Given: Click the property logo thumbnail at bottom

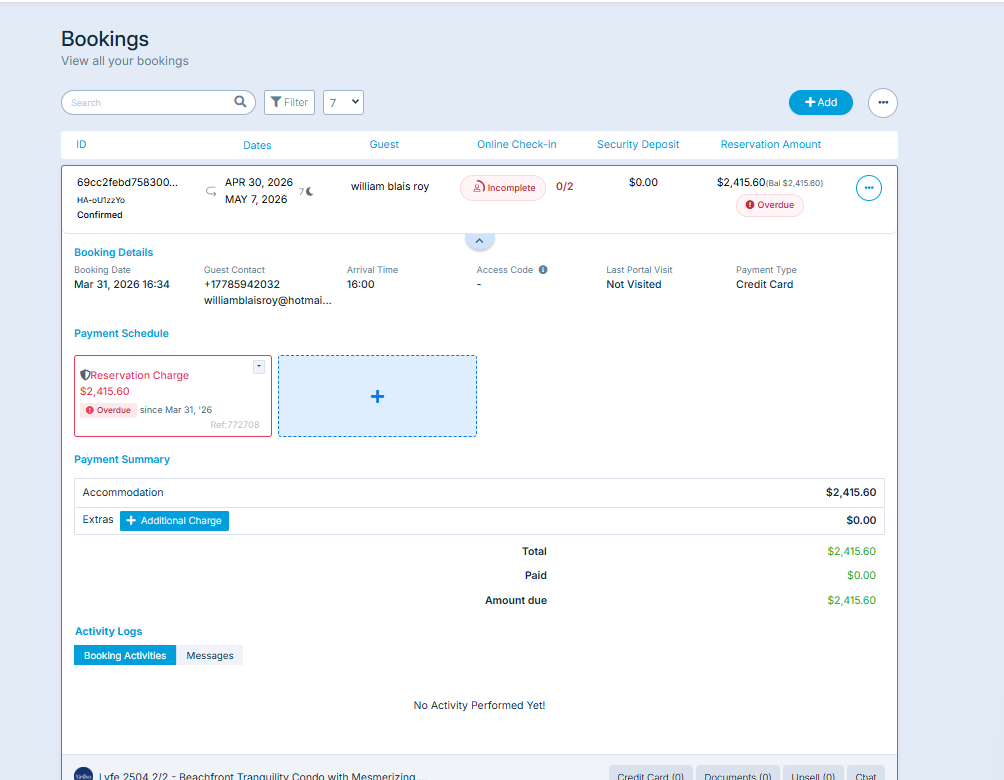Looking at the screenshot, I should coord(84,774).
